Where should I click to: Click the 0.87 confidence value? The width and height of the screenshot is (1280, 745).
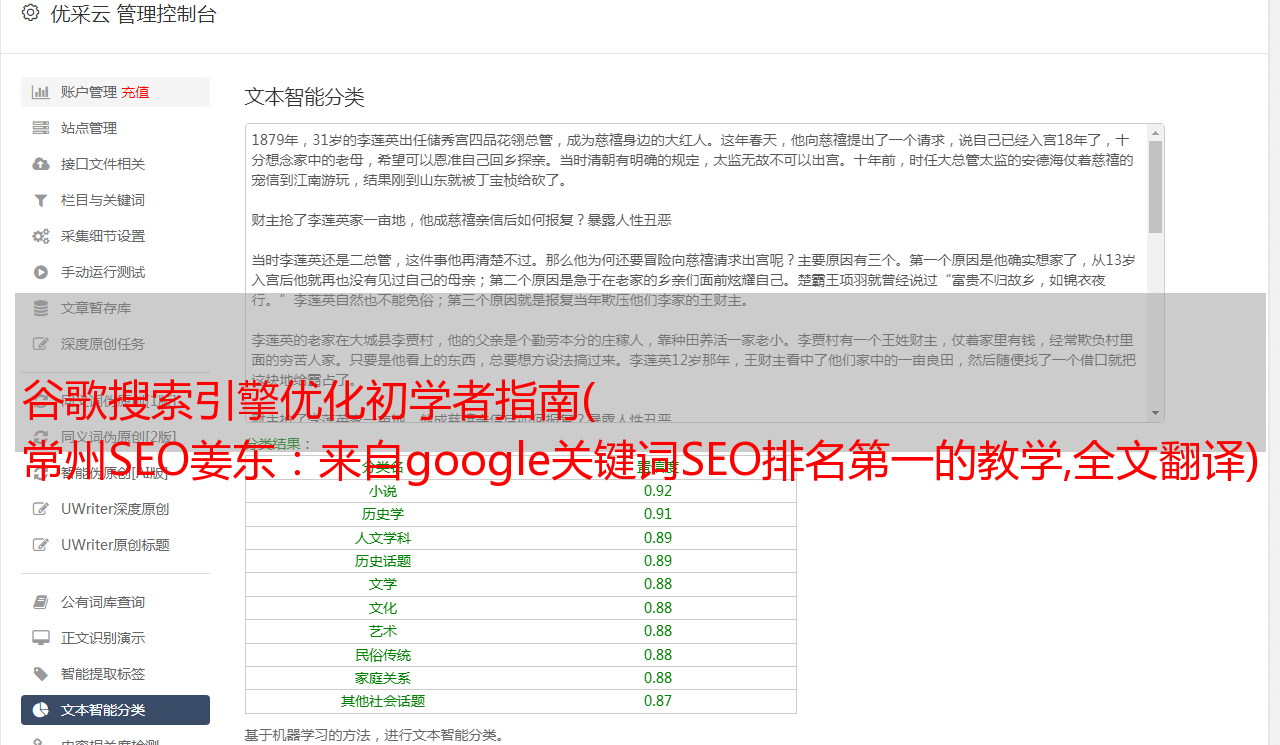click(x=658, y=701)
